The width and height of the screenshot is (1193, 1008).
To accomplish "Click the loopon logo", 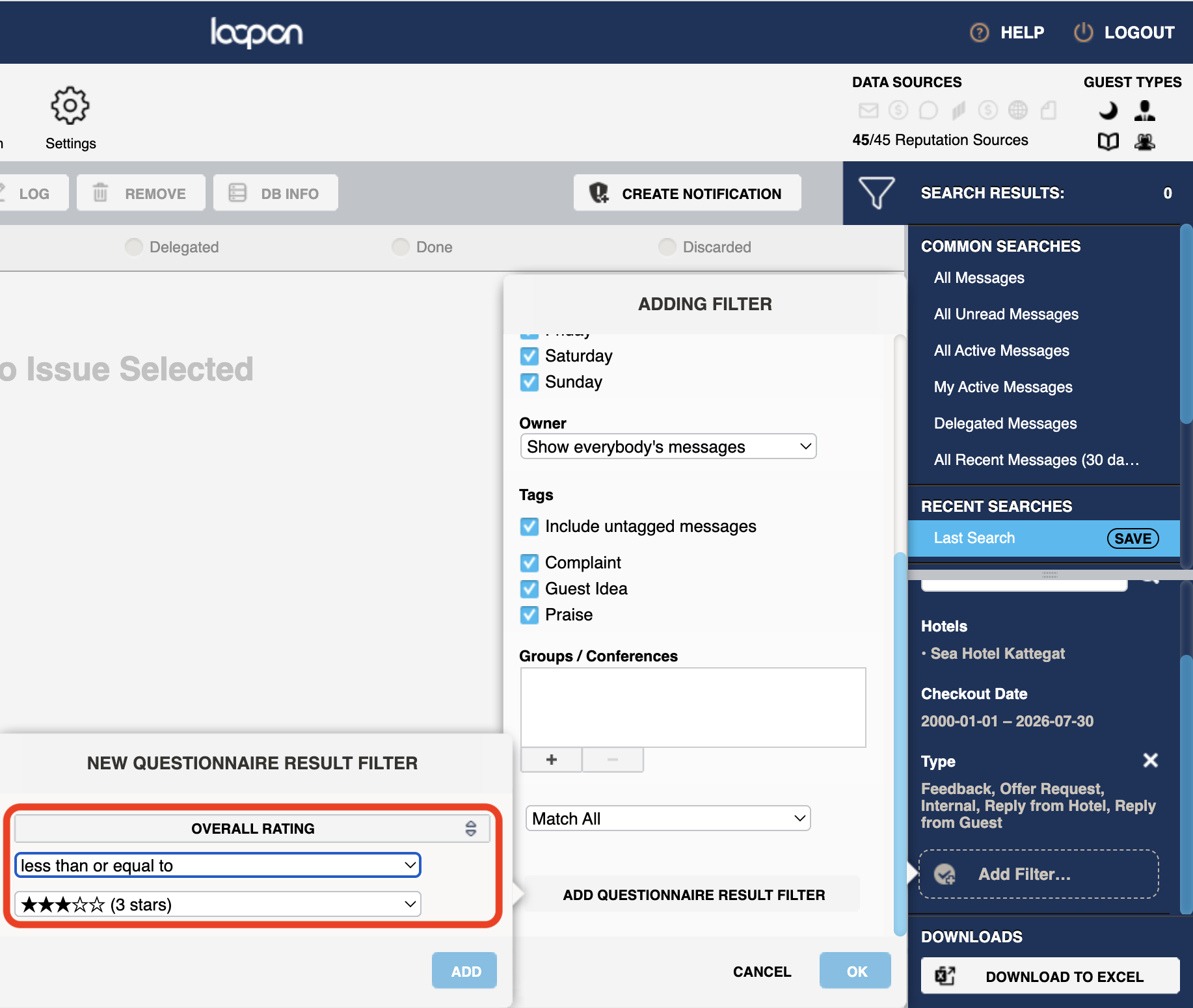I will click(x=256, y=33).
